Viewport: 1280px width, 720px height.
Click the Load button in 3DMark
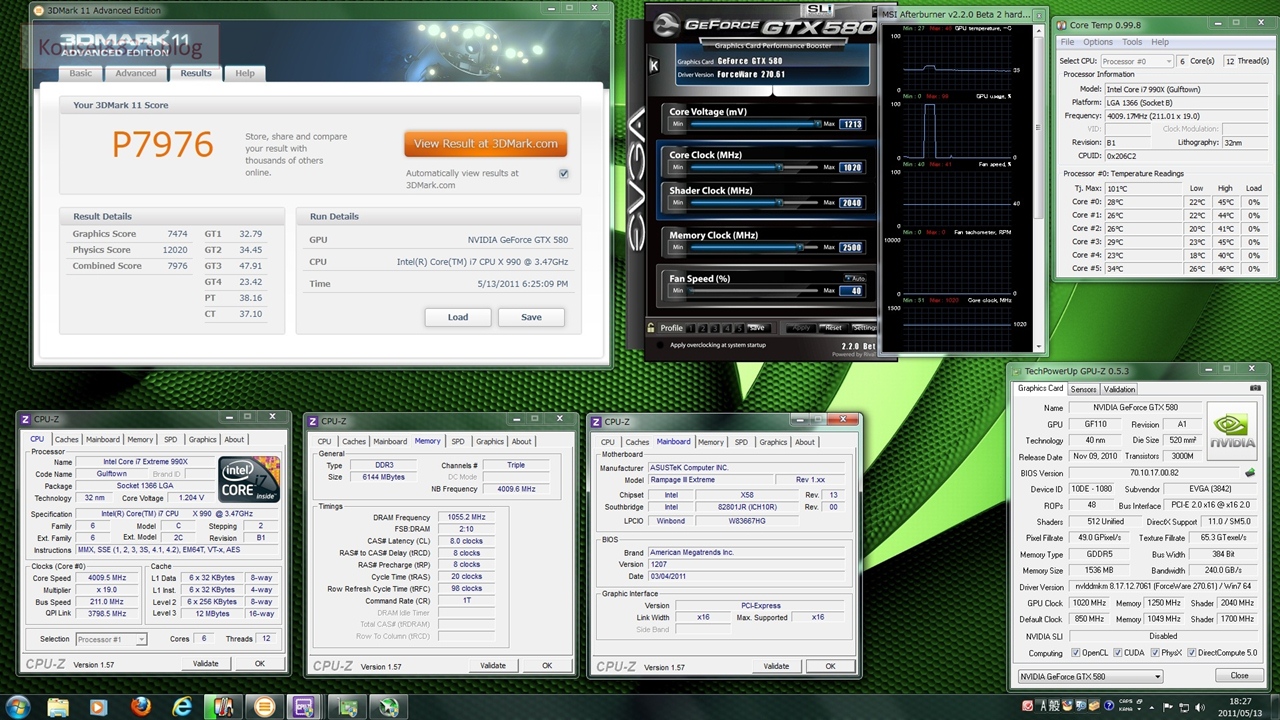(x=458, y=317)
